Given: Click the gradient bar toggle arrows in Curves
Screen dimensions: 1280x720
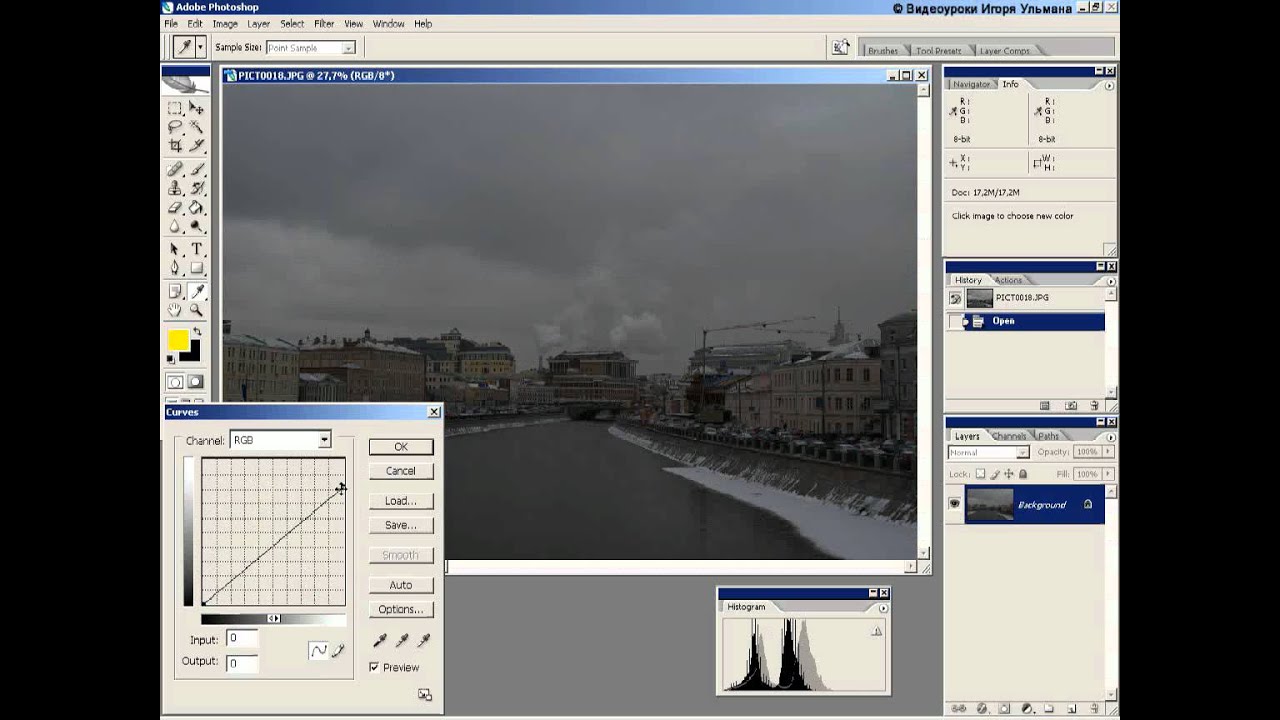Looking at the screenshot, I should point(273,619).
